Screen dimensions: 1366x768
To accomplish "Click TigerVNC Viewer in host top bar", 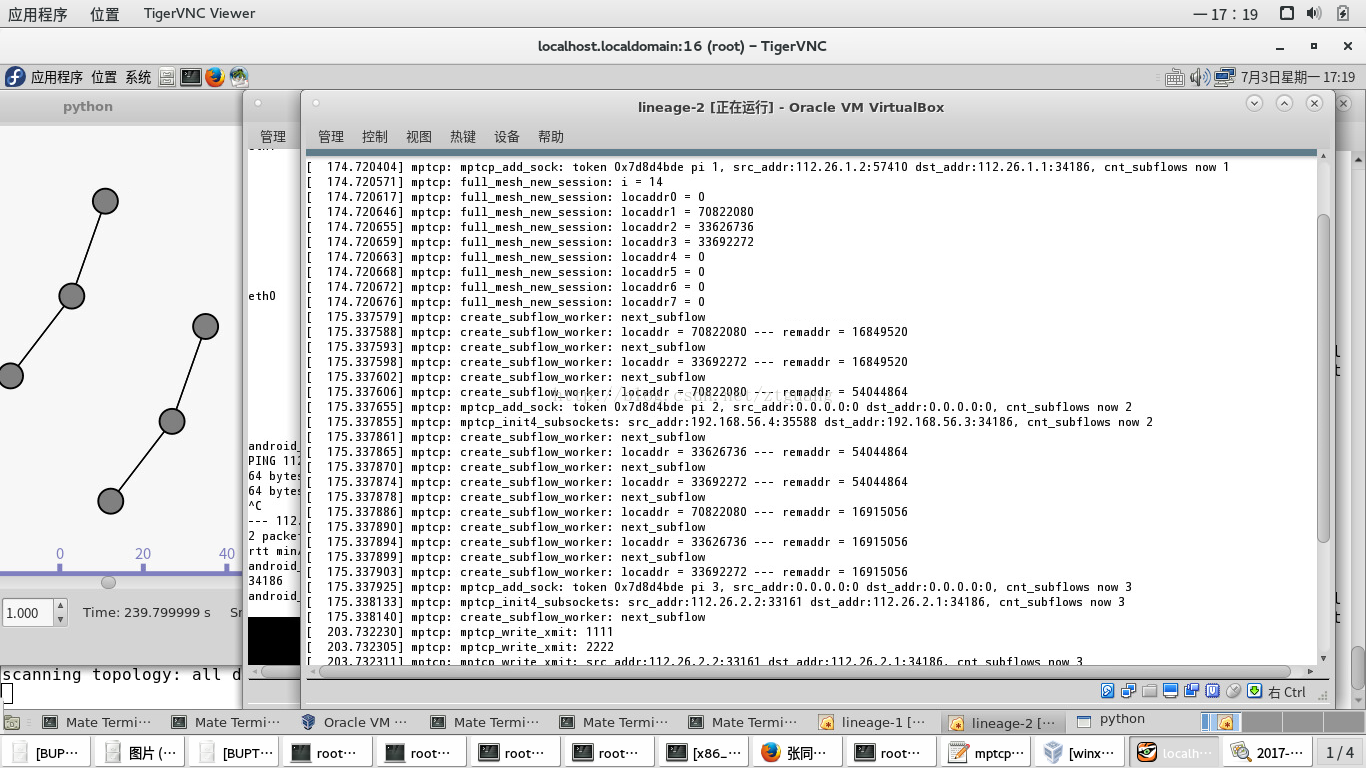I will tap(198, 14).
